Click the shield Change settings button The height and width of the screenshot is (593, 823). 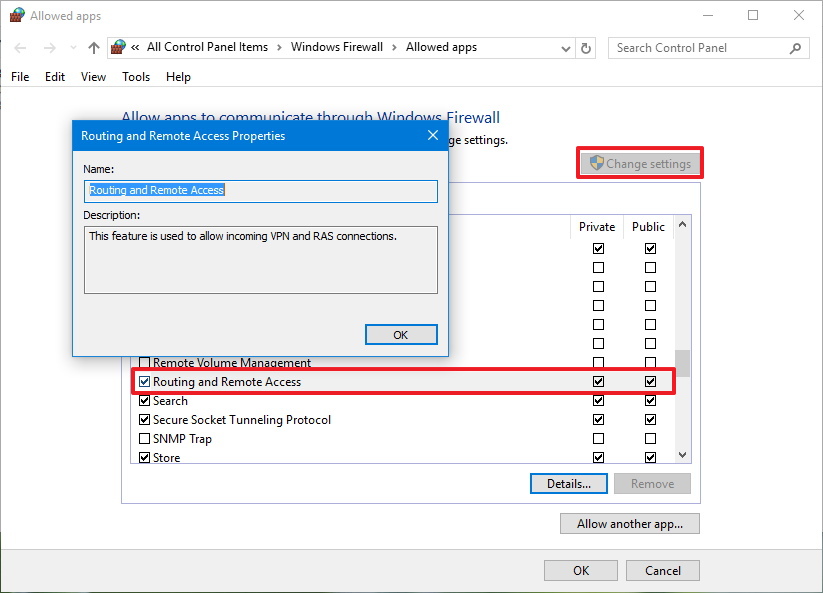(x=640, y=163)
